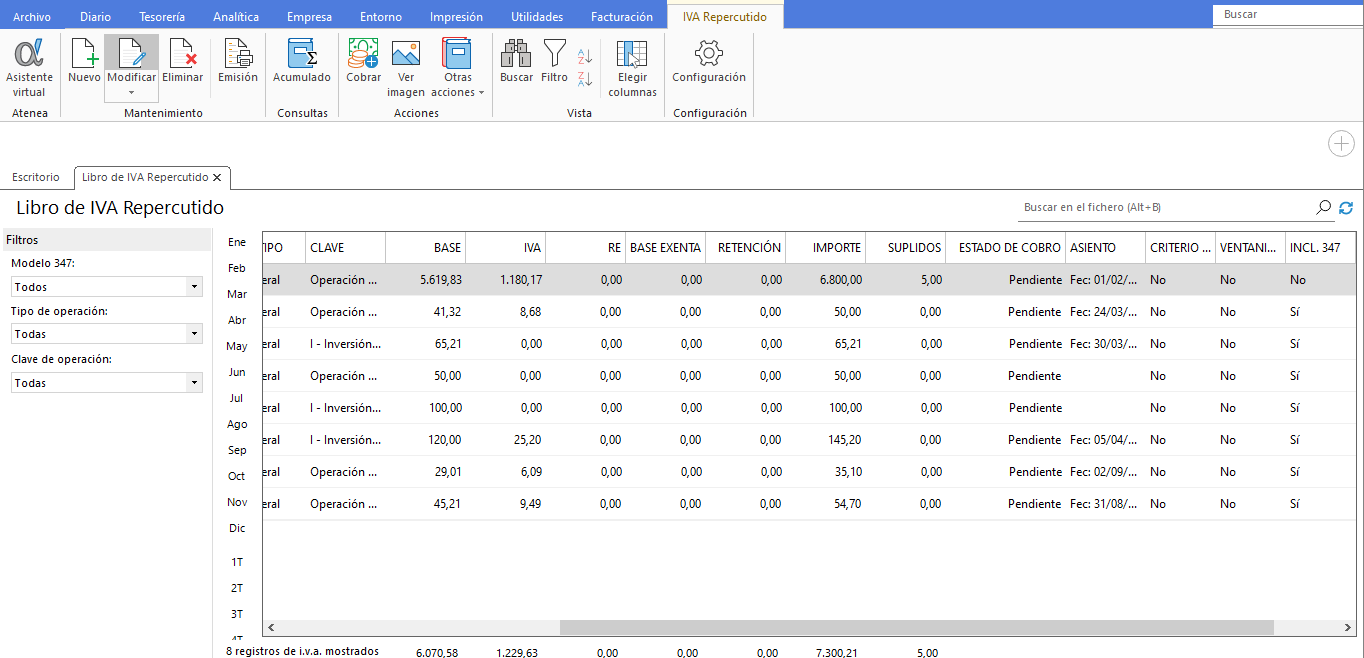1364x658 pixels.
Task: Click the ESTADO DE COBRO column header
Action: [1006, 247]
